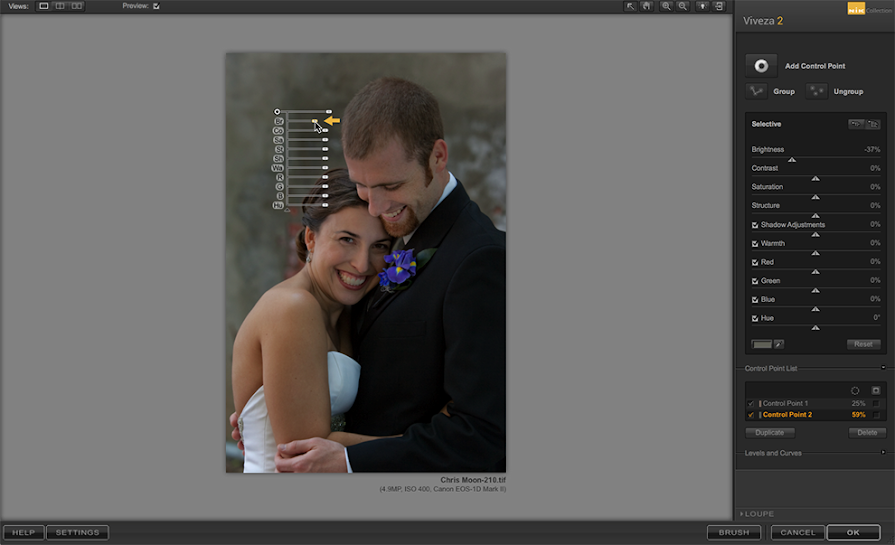Select Control Point 2 in the list
895x545 pixels.
pos(788,414)
